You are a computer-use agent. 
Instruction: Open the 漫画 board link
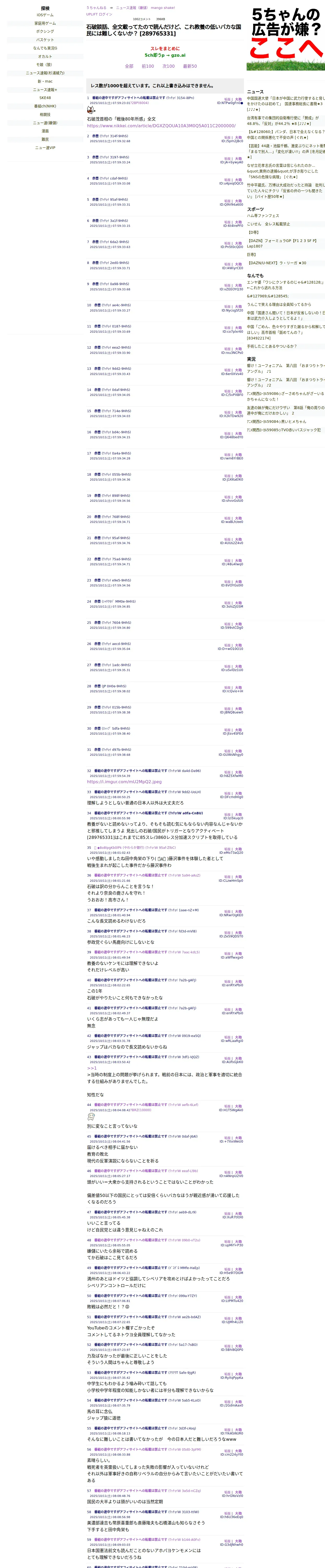pyautogui.click(x=45, y=131)
